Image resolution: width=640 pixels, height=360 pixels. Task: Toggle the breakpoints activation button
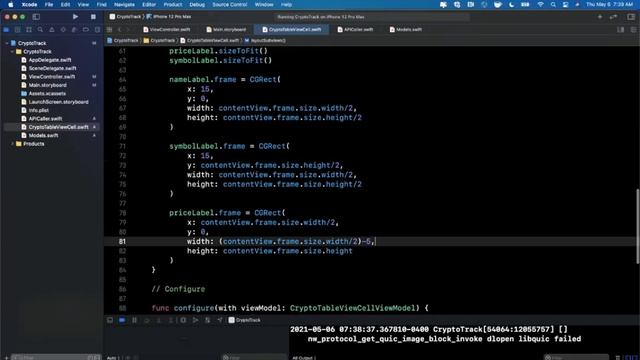[x=122, y=320]
